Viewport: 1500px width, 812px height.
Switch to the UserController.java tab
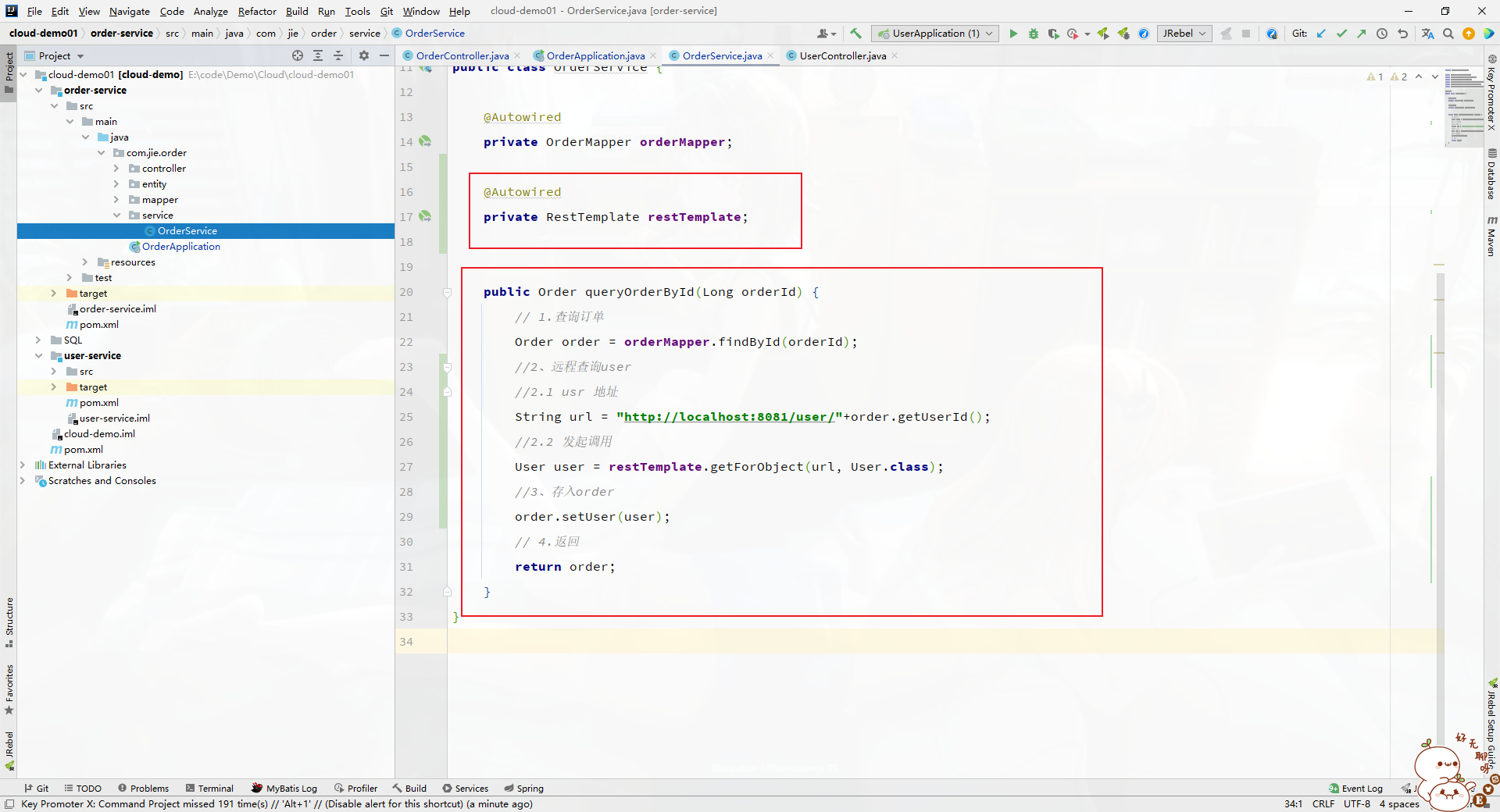[843, 55]
